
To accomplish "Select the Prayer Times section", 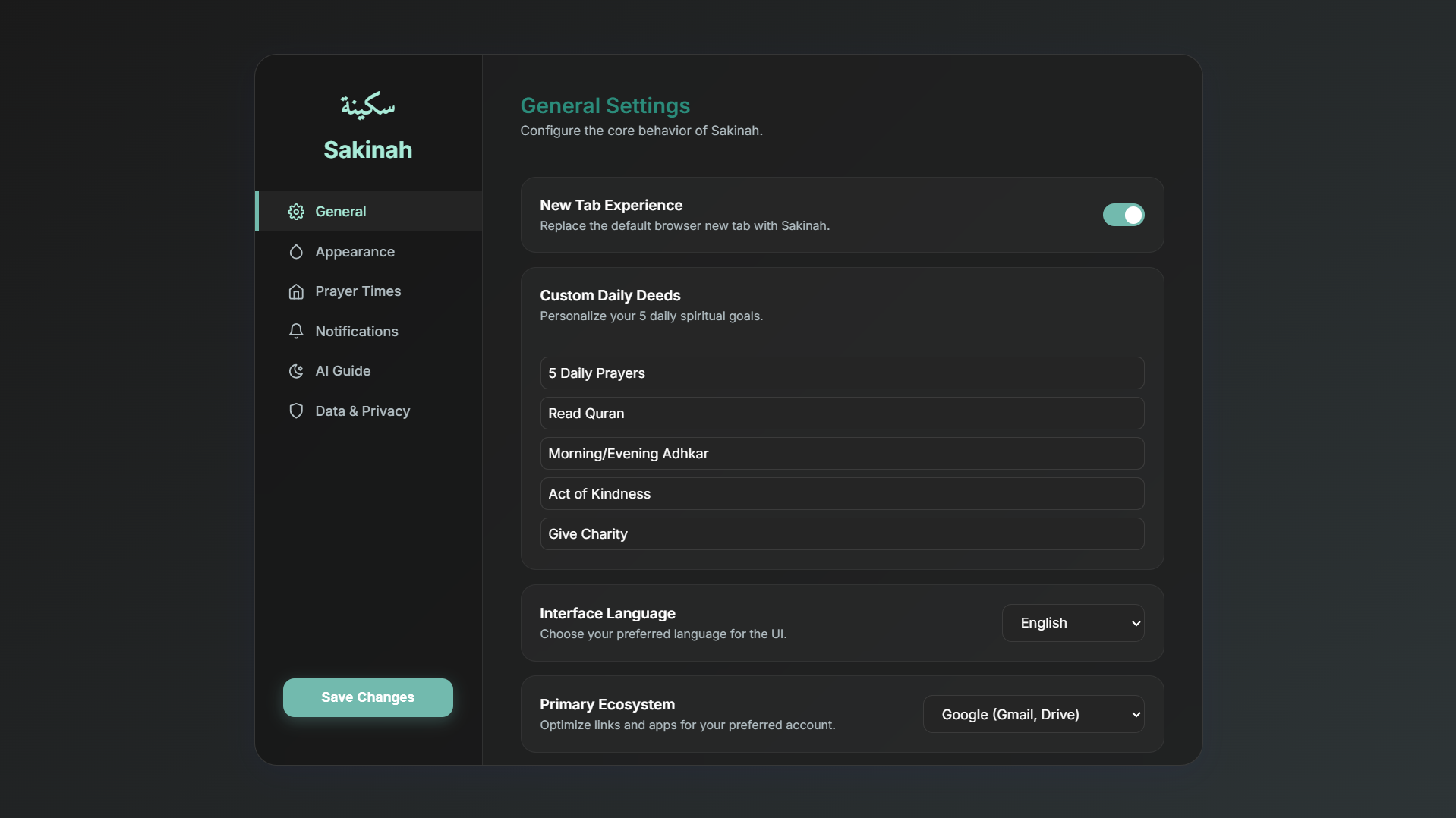I will (x=358, y=291).
